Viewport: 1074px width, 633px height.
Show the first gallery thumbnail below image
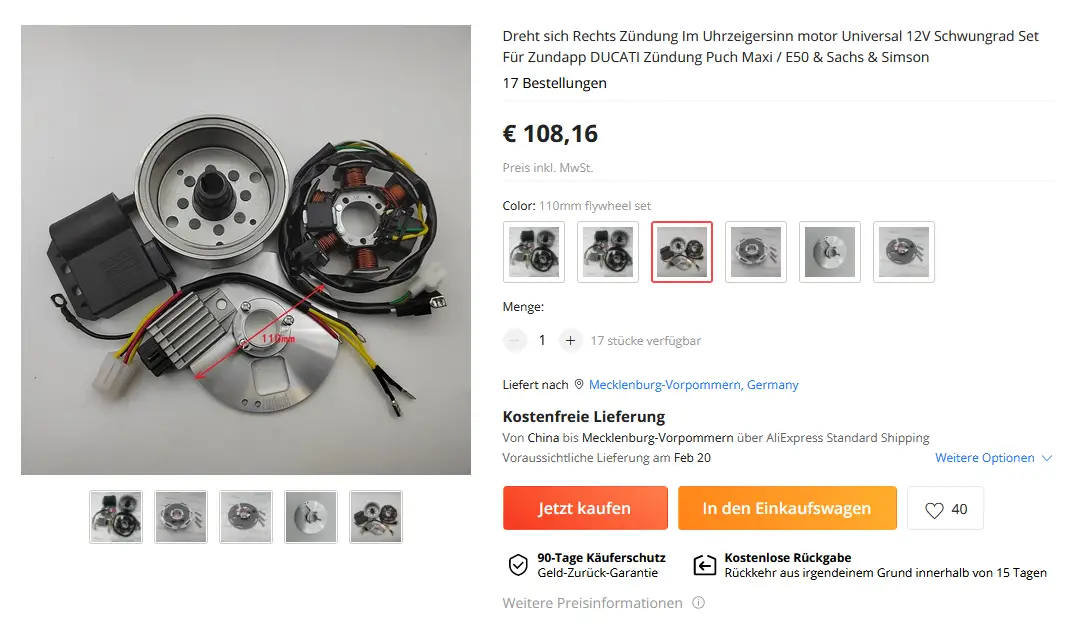tap(116, 517)
